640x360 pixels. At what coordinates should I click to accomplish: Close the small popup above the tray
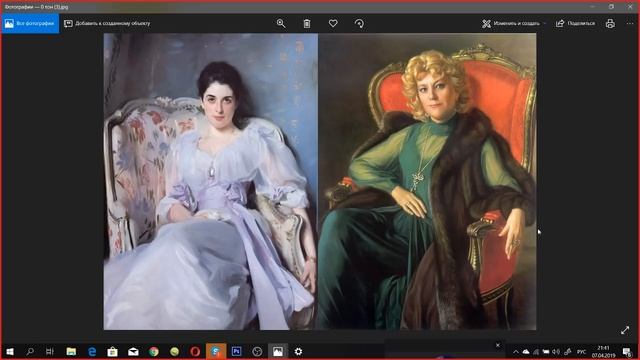pyautogui.click(x=498, y=345)
